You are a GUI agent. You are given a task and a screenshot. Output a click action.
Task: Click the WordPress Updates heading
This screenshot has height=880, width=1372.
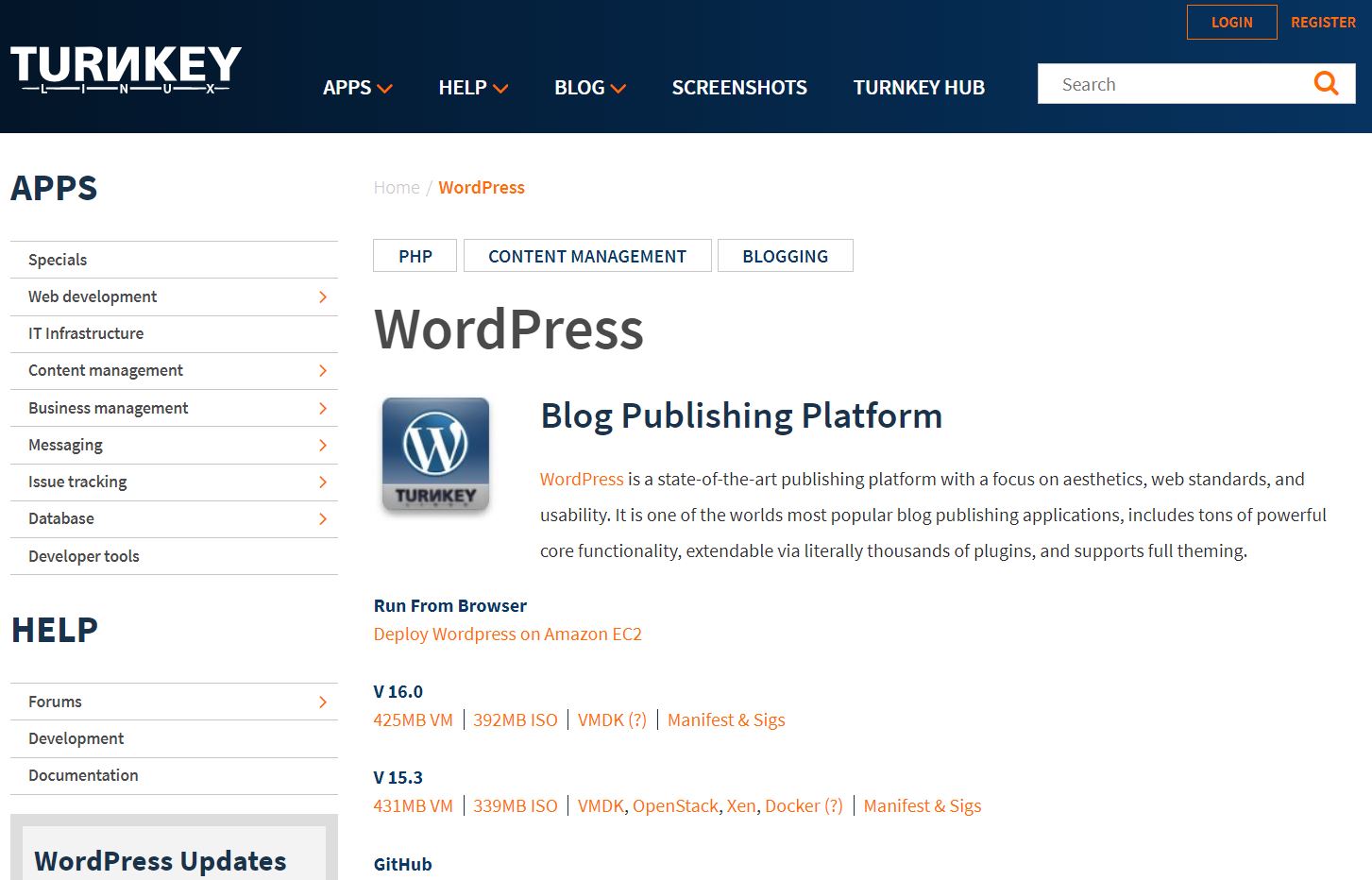(x=161, y=861)
